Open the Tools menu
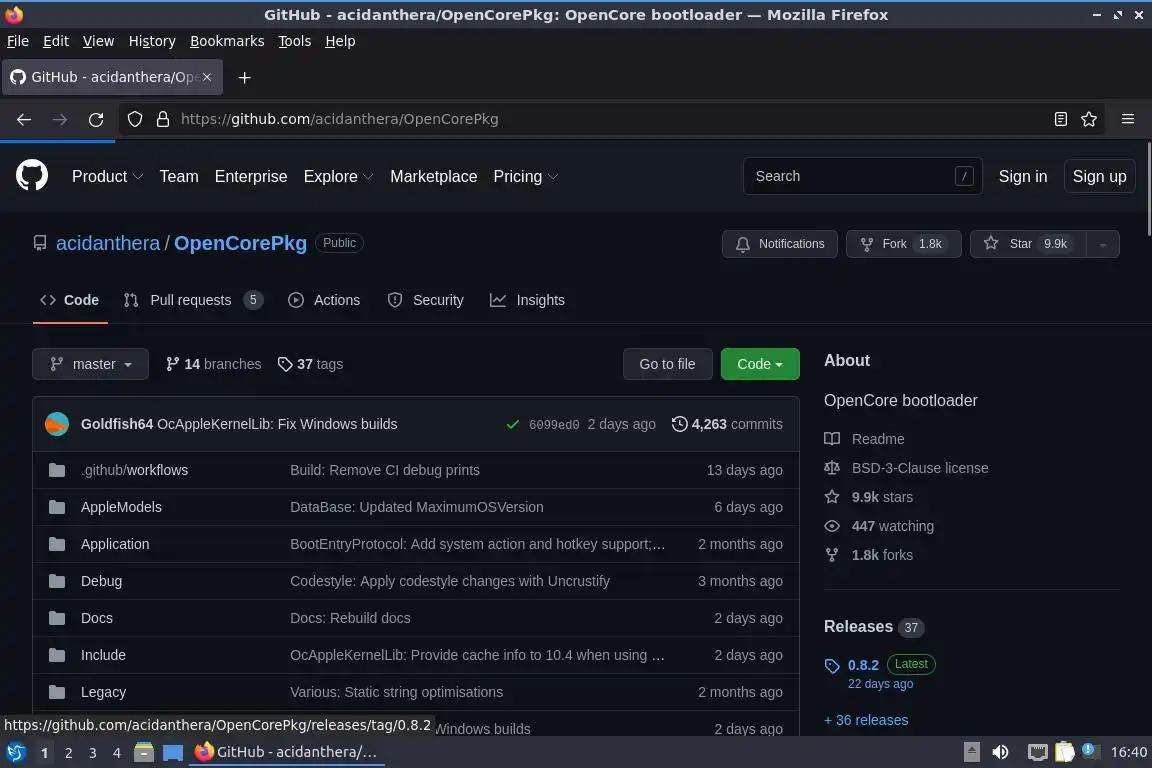1152x768 pixels. pyautogui.click(x=295, y=41)
